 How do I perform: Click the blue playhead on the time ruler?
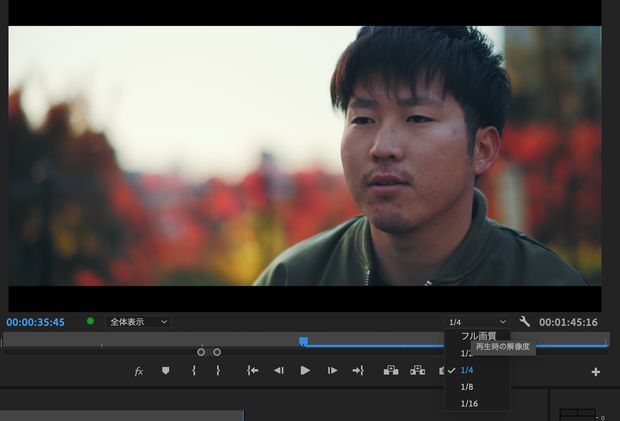click(303, 341)
